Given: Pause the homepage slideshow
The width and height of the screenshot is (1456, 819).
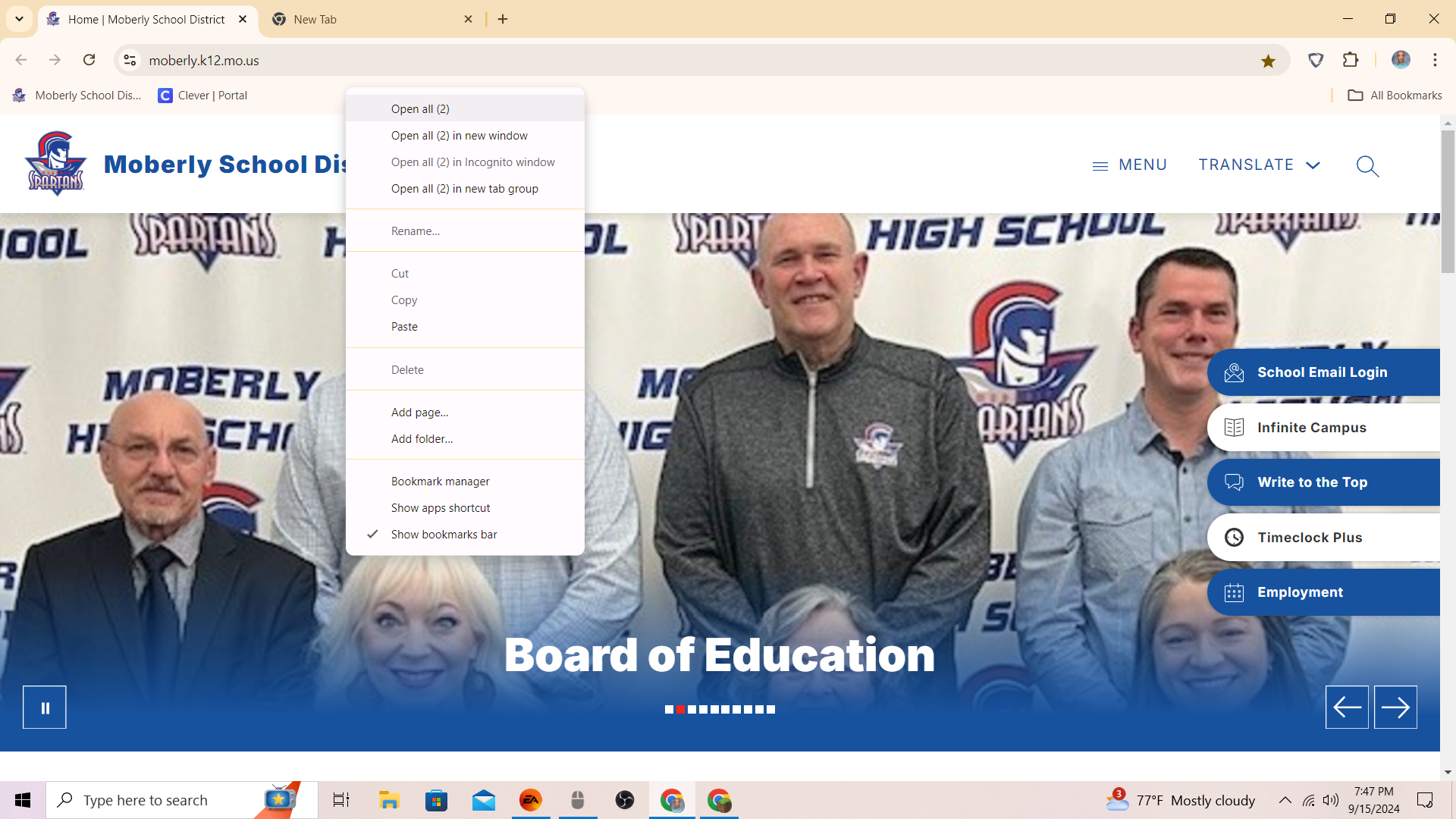Looking at the screenshot, I should (45, 708).
